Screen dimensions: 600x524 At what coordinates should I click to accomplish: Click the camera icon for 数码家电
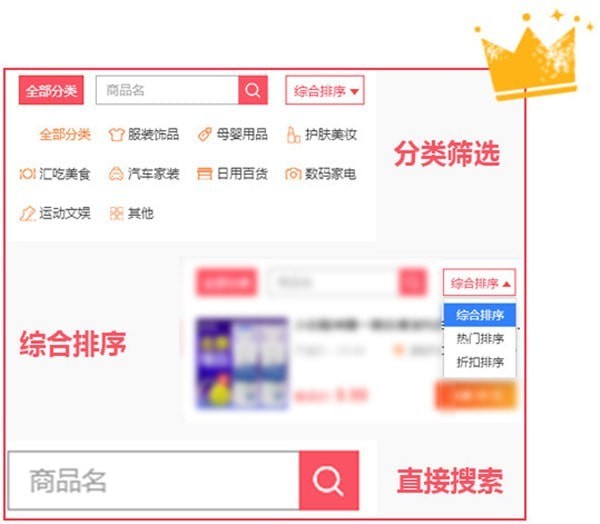pos(293,174)
